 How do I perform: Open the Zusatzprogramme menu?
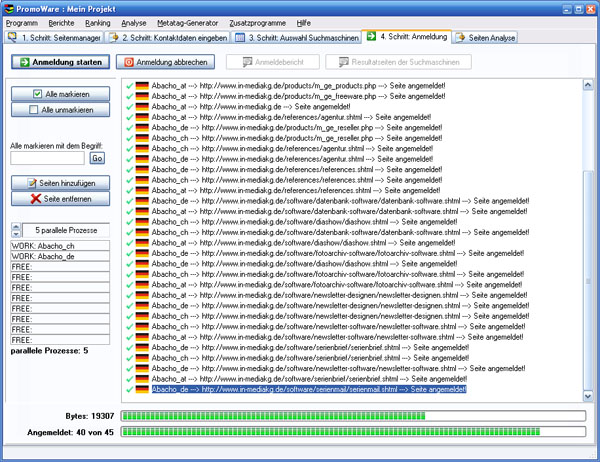pos(258,23)
